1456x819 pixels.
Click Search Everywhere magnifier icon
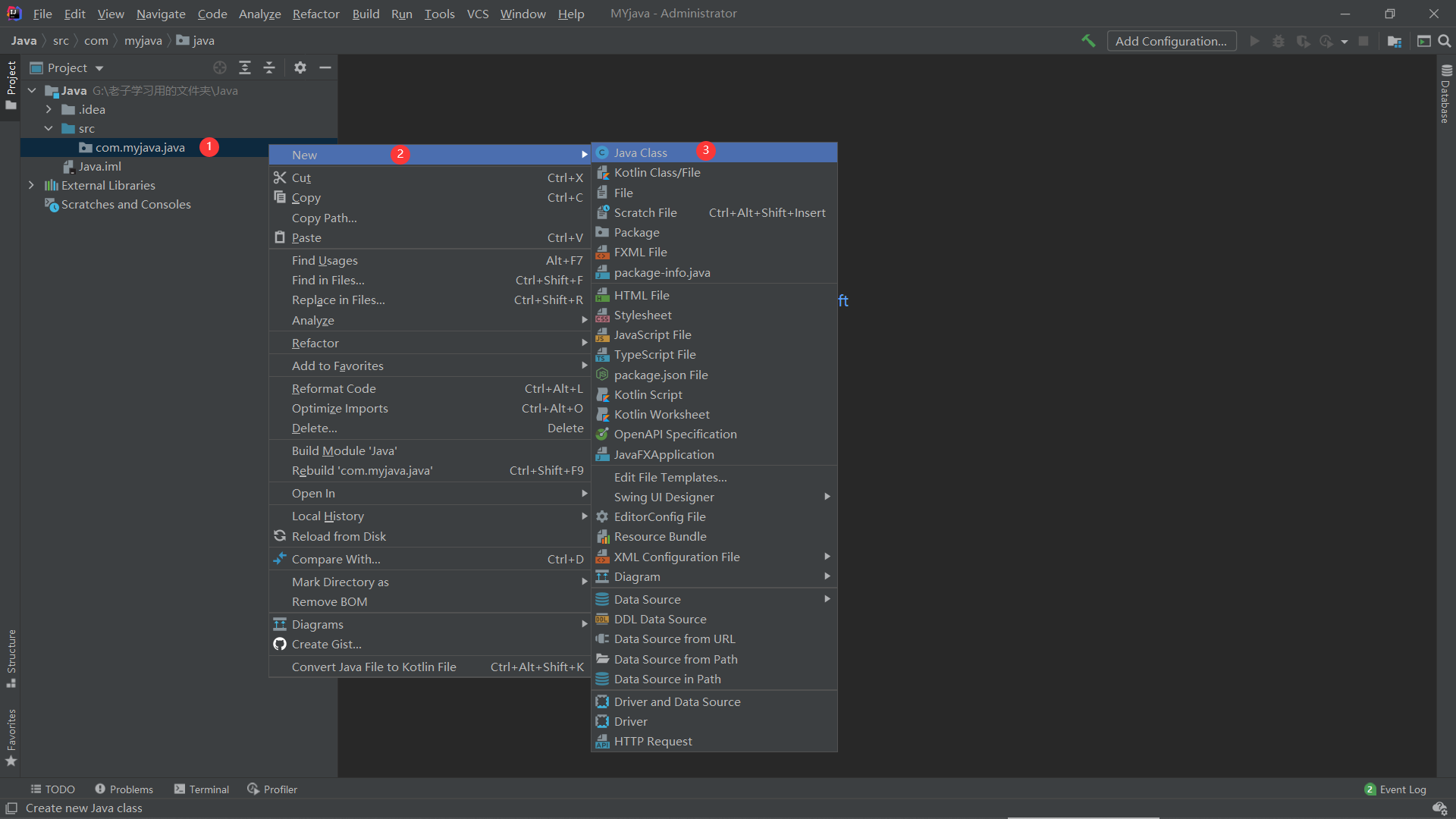(1445, 41)
